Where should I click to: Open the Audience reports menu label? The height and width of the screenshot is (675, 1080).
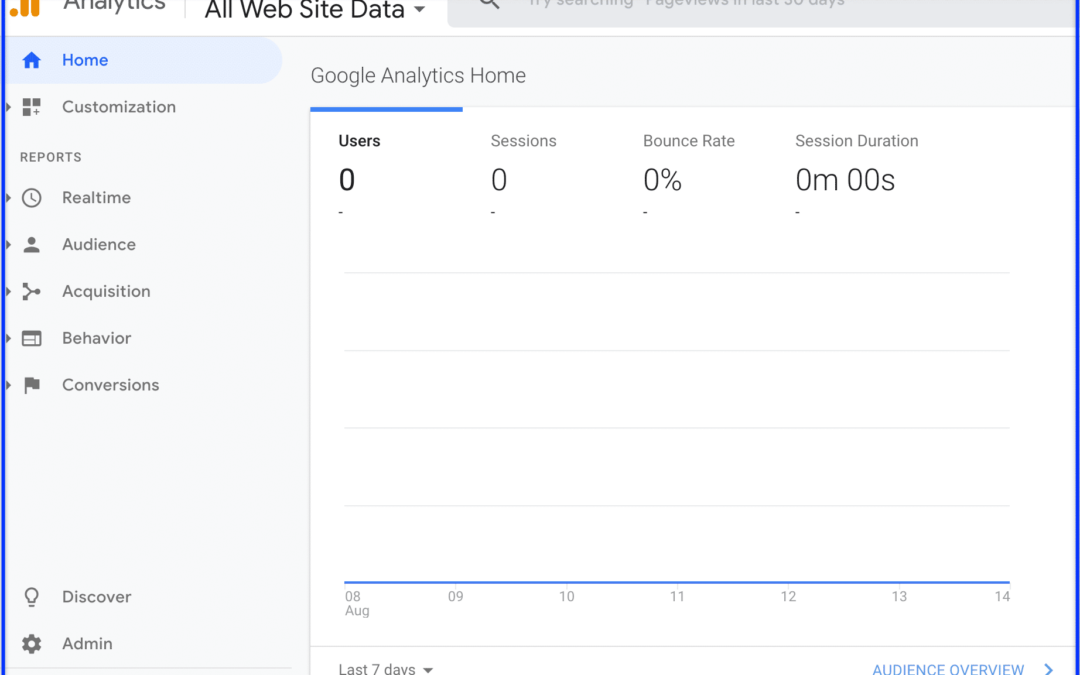pos(99,245)
